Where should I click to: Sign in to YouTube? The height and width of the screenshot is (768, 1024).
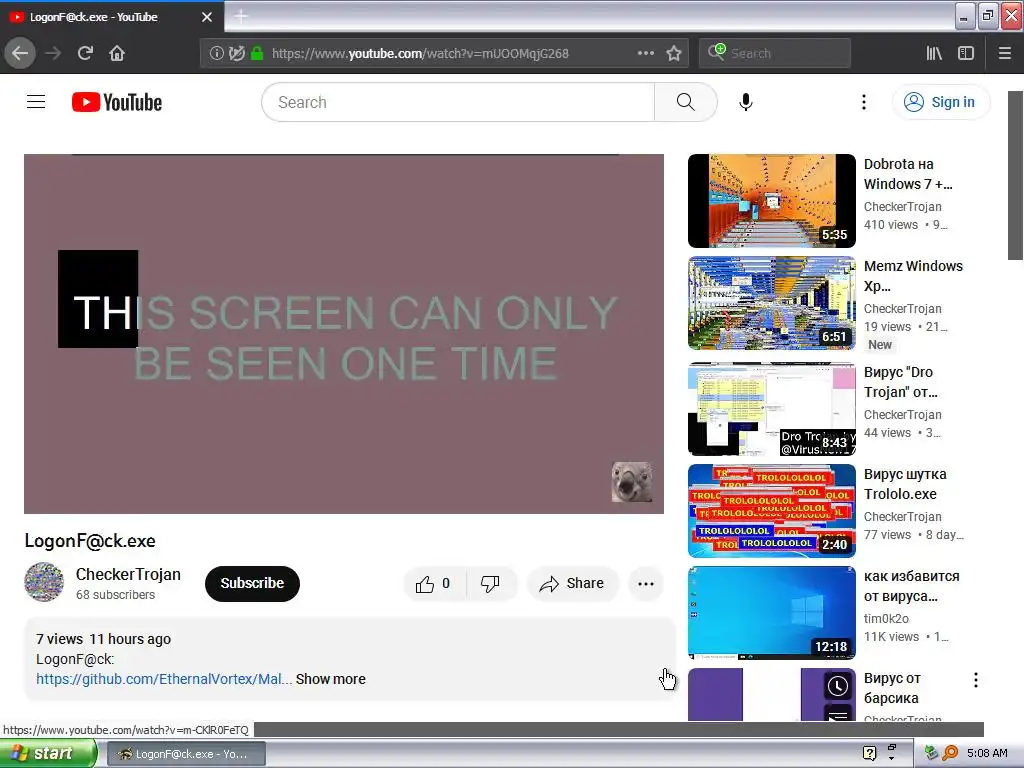tap(940, 102)
